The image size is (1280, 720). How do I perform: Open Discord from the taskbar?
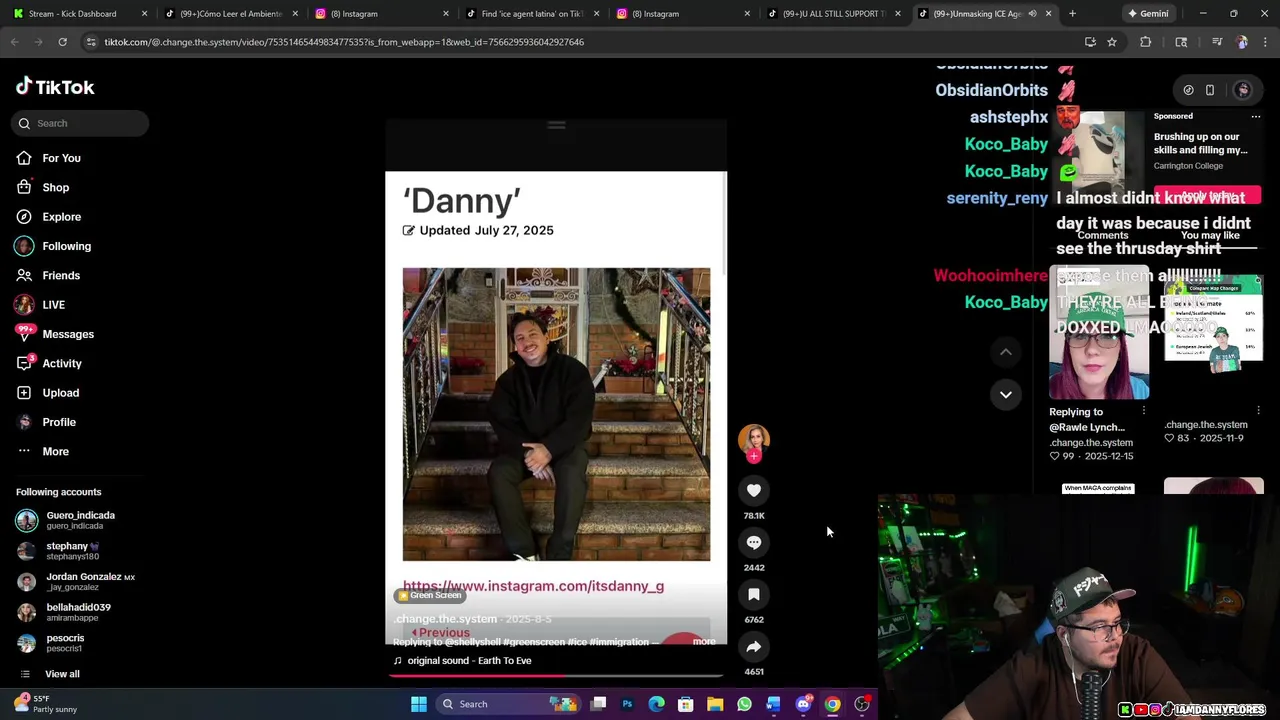click(x=803, y=704)
